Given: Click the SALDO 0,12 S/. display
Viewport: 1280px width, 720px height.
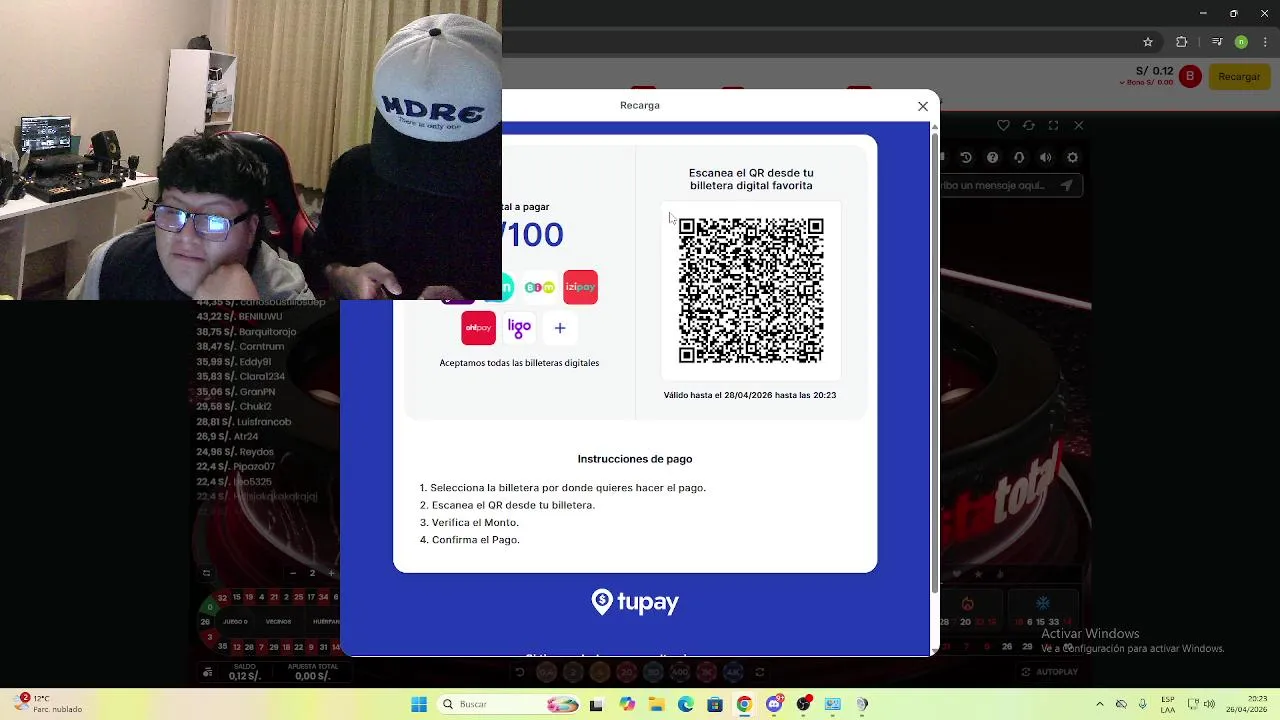Looking at the screenshot, I should click(245, 672).
